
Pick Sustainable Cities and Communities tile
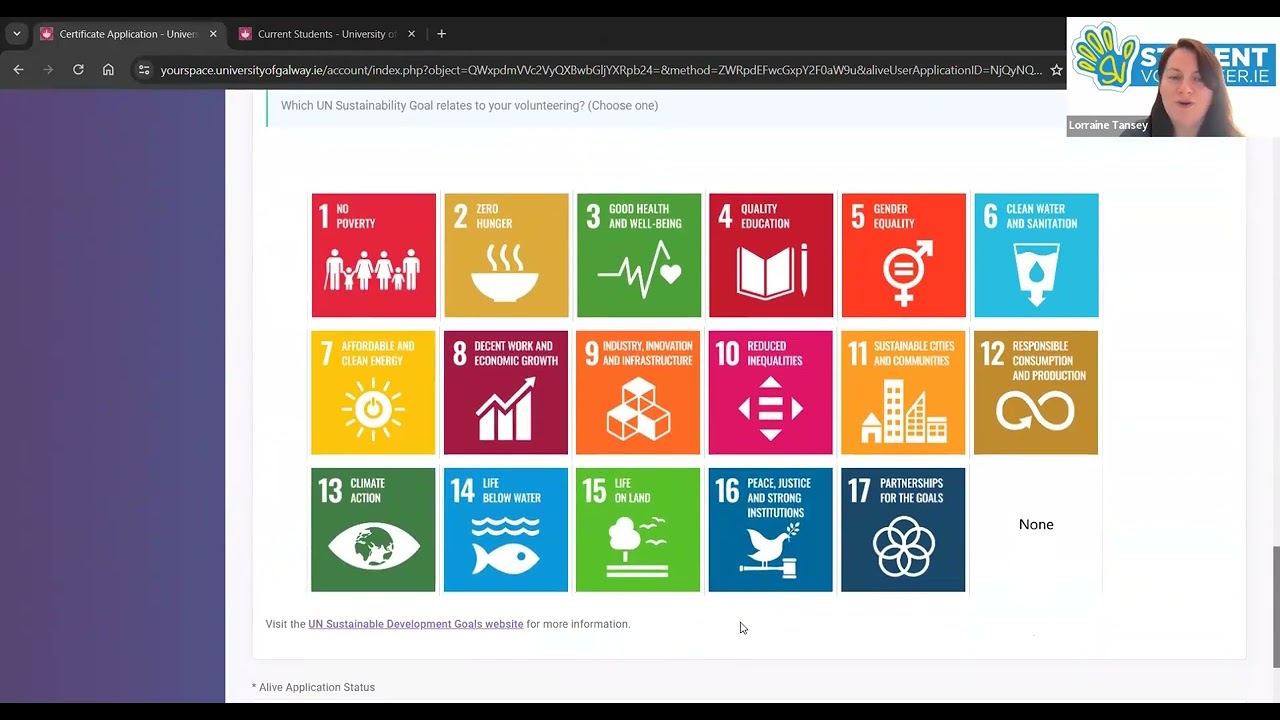(x=903, y=392)
